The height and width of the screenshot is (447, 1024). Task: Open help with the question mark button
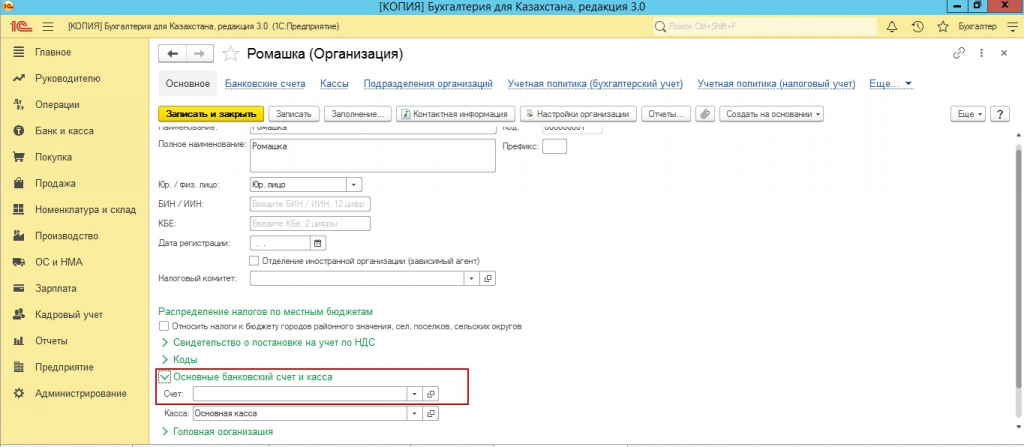tap(1000, 114)
